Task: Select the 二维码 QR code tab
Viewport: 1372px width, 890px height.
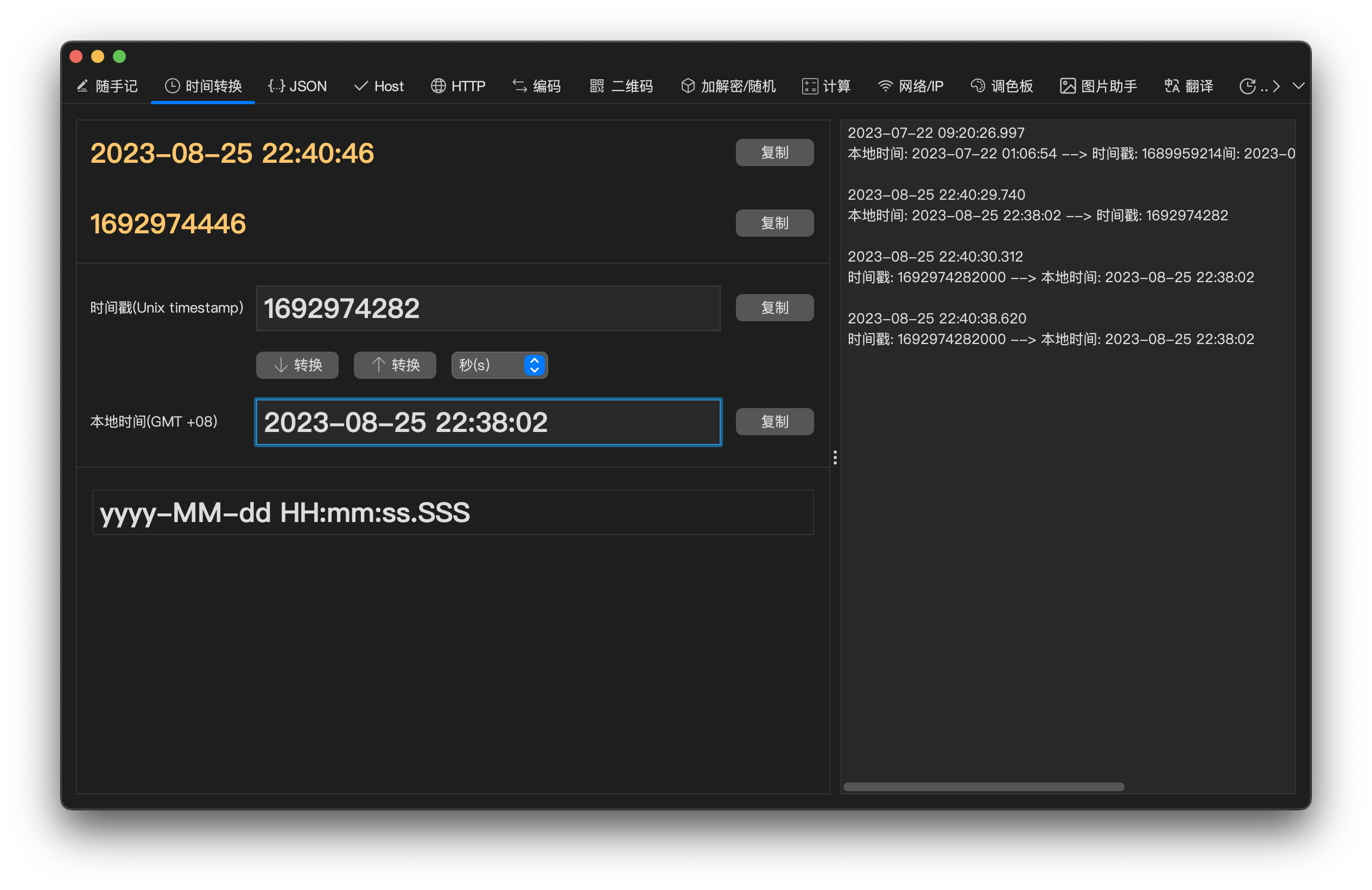Action: click(x=621, y=86)
